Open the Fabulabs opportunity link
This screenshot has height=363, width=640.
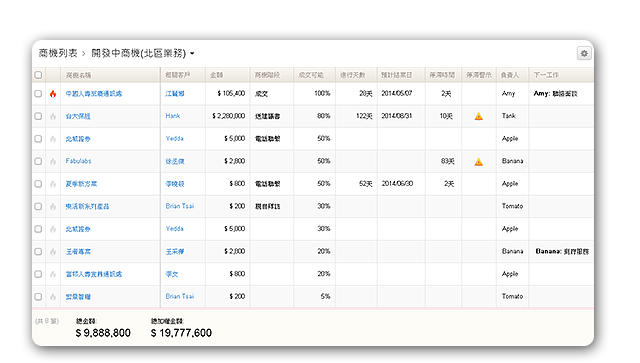point(78,161)
